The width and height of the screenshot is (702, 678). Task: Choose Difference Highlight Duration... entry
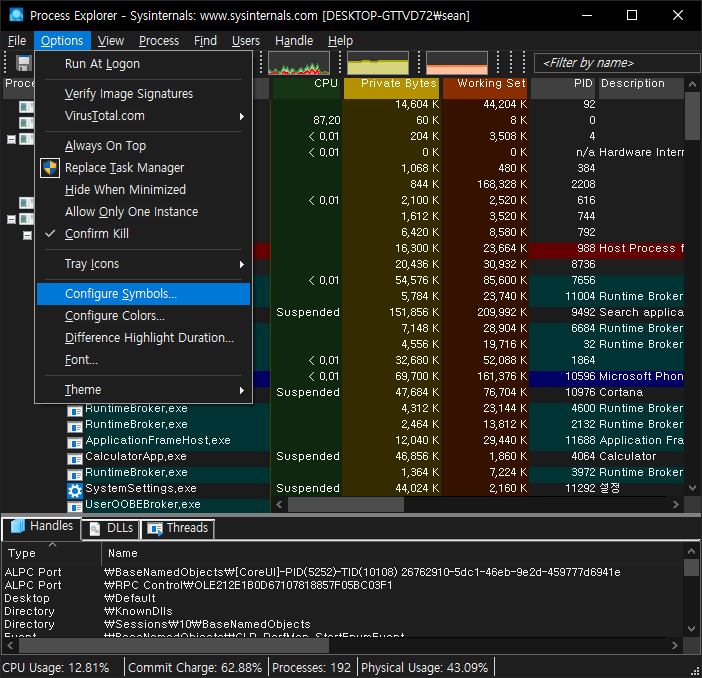[143, 338]
